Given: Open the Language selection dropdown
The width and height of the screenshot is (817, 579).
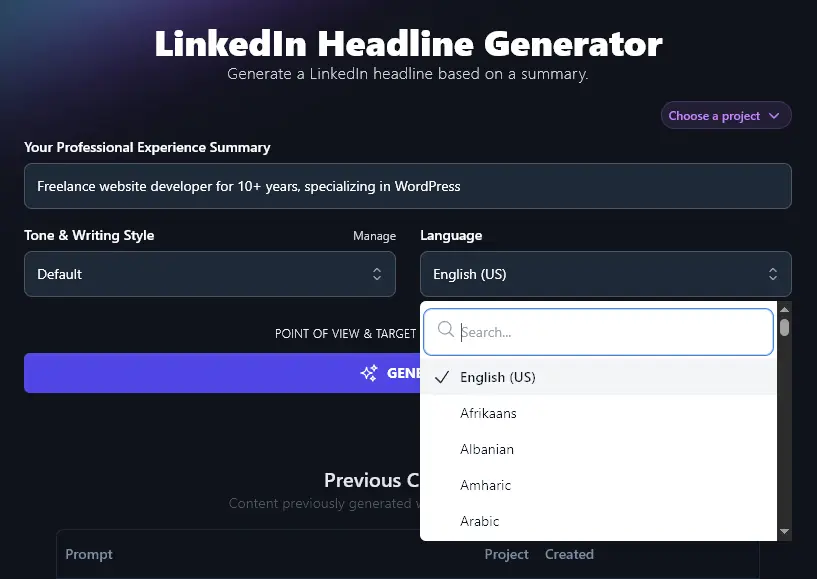Looking at the screenshot, I should [605, 273].
